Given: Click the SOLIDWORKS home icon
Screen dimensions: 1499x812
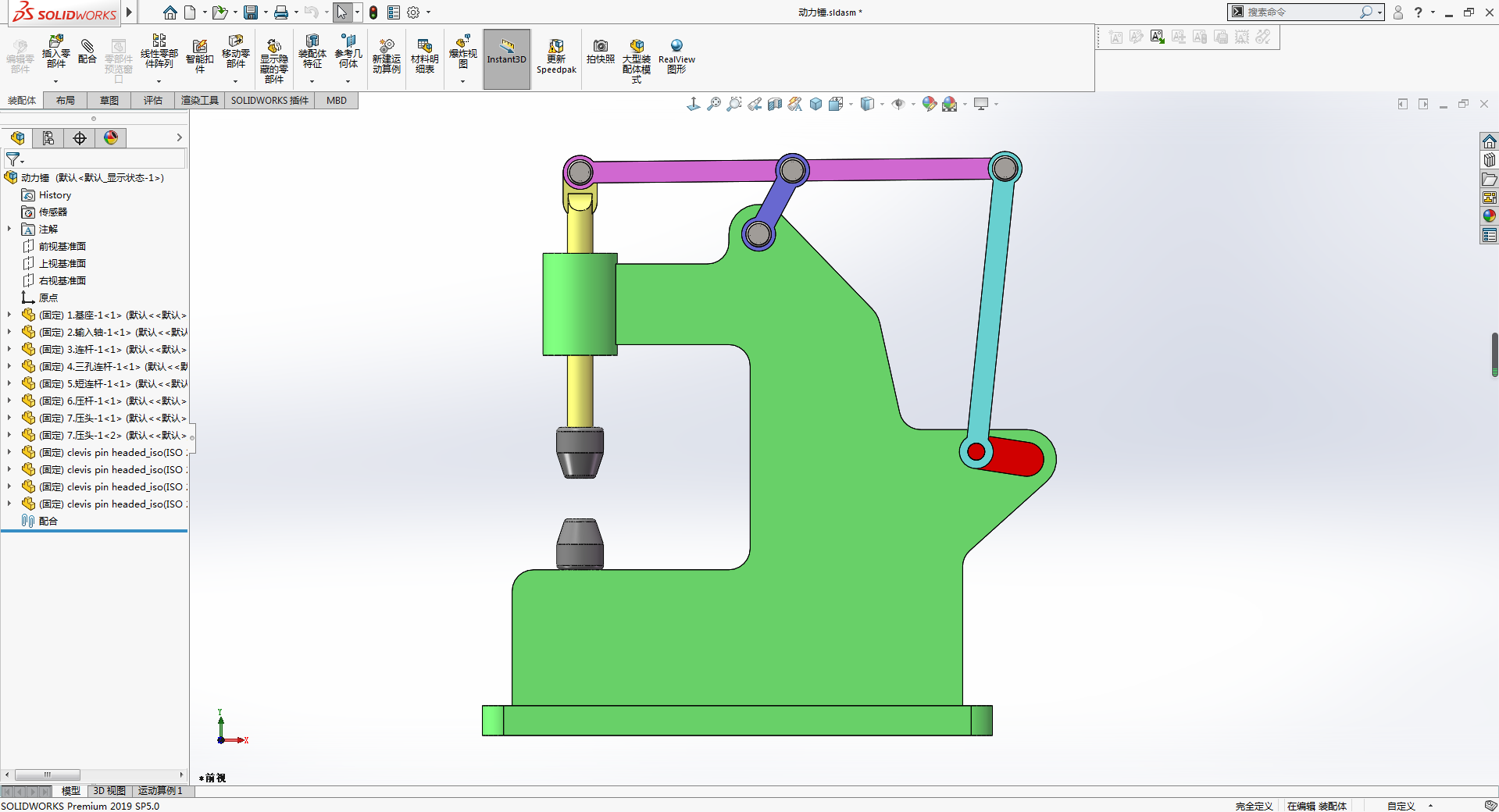Looking at the screenshot, I should [170, 12].
